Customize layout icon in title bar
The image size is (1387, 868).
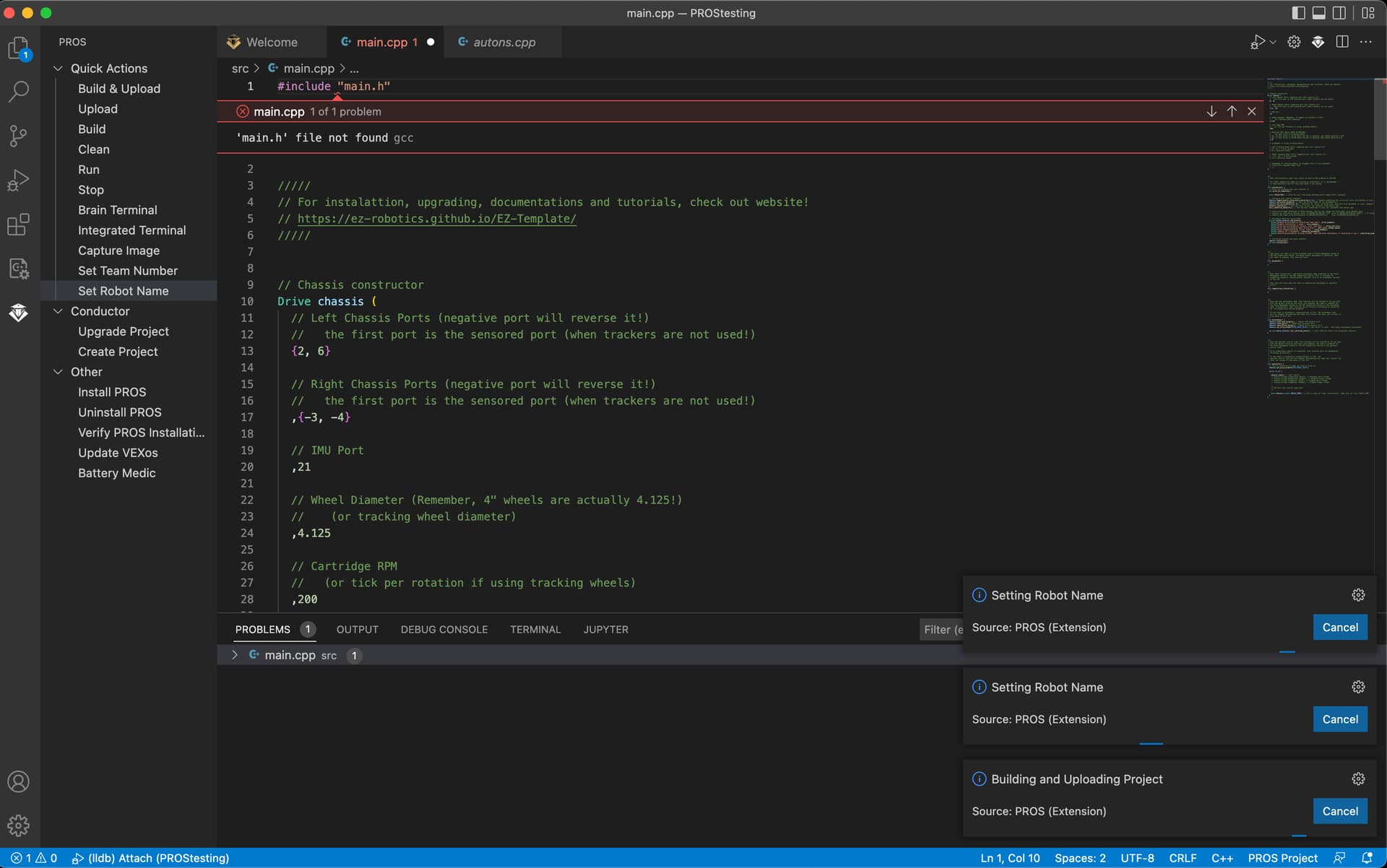point(1368,13)
